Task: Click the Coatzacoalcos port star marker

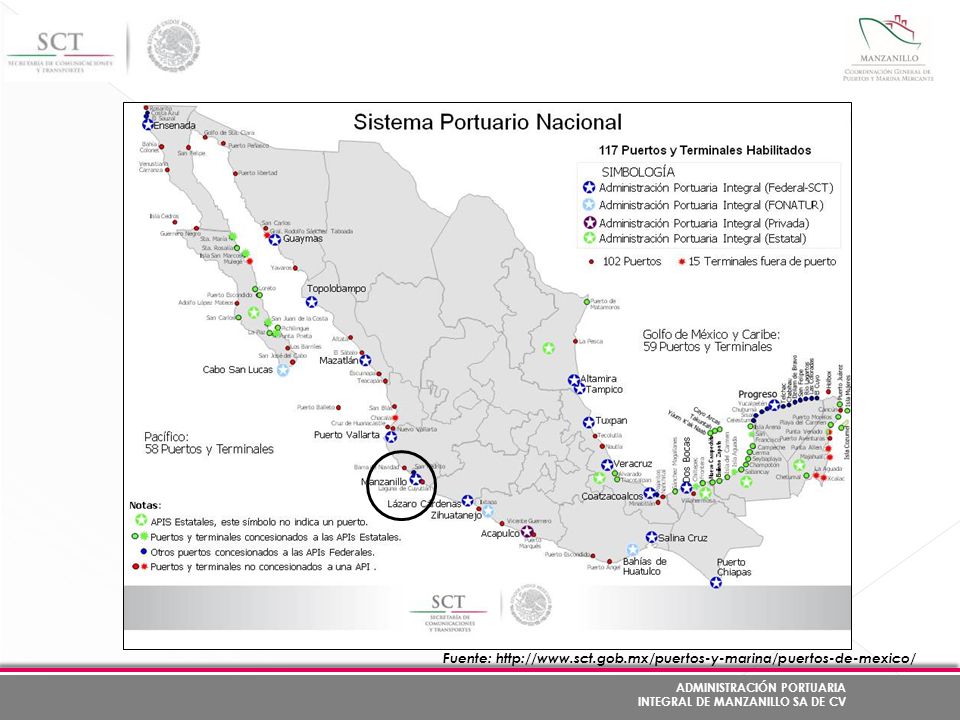Action: 649,493
